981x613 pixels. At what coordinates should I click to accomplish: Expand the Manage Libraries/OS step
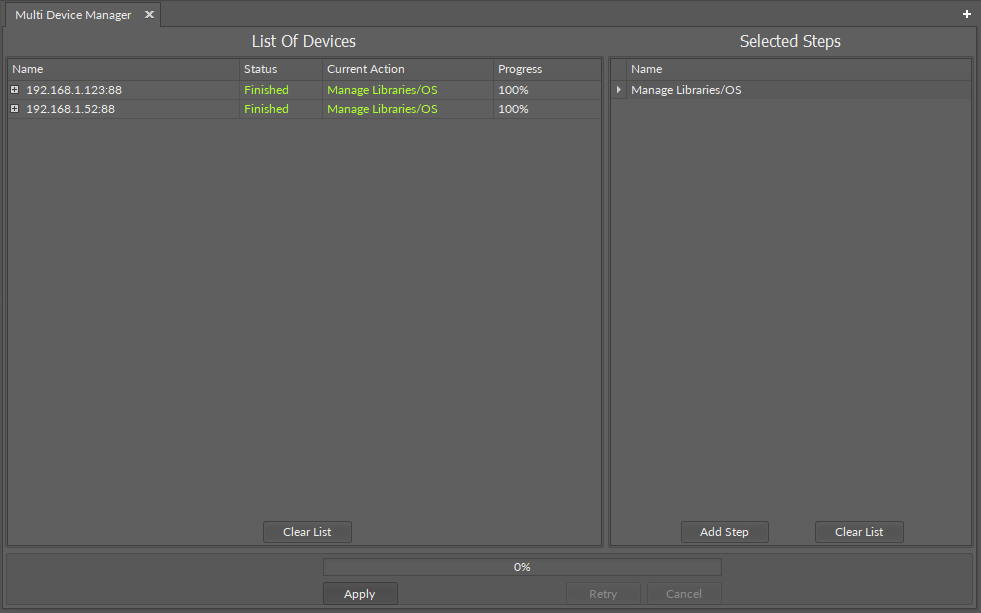pyautogui.click(x=618, y=89)
